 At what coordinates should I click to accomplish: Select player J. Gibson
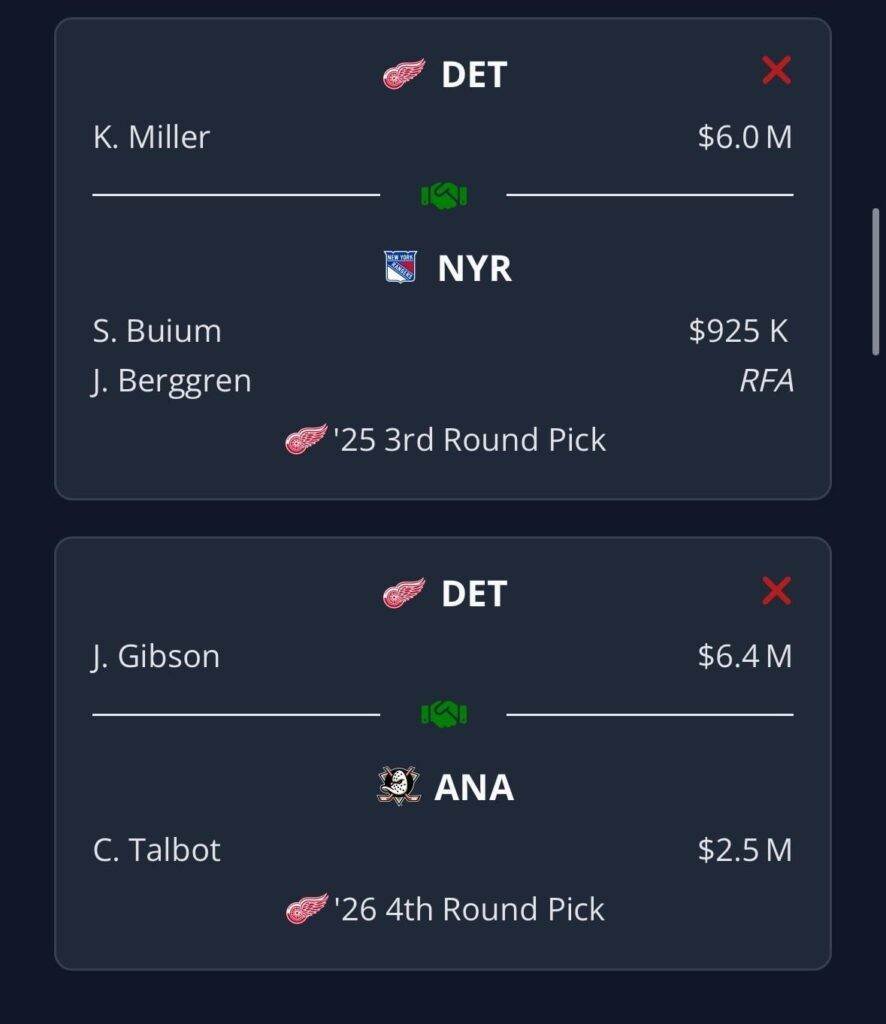[155, 656]
